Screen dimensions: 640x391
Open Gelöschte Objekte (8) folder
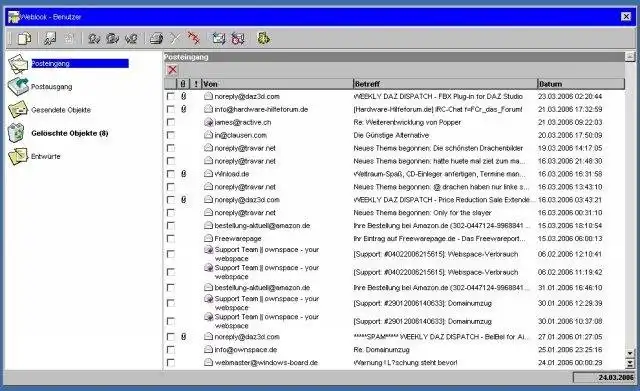[70, 133]
